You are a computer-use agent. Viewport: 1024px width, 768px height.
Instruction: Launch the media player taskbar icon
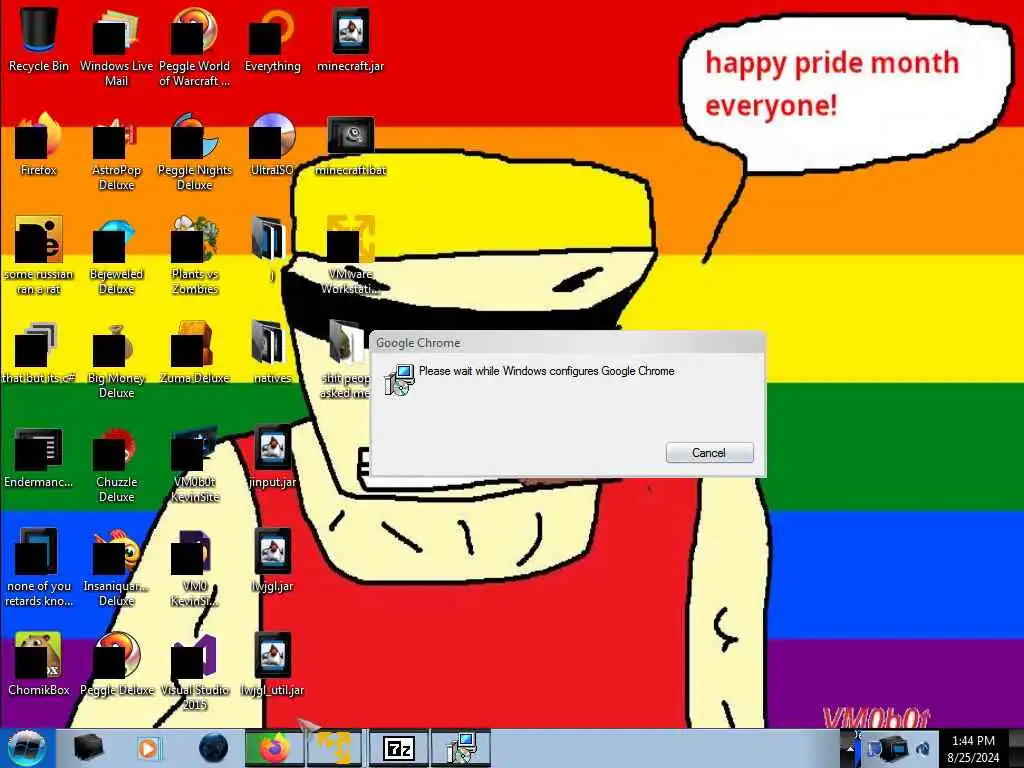point(150,748)
